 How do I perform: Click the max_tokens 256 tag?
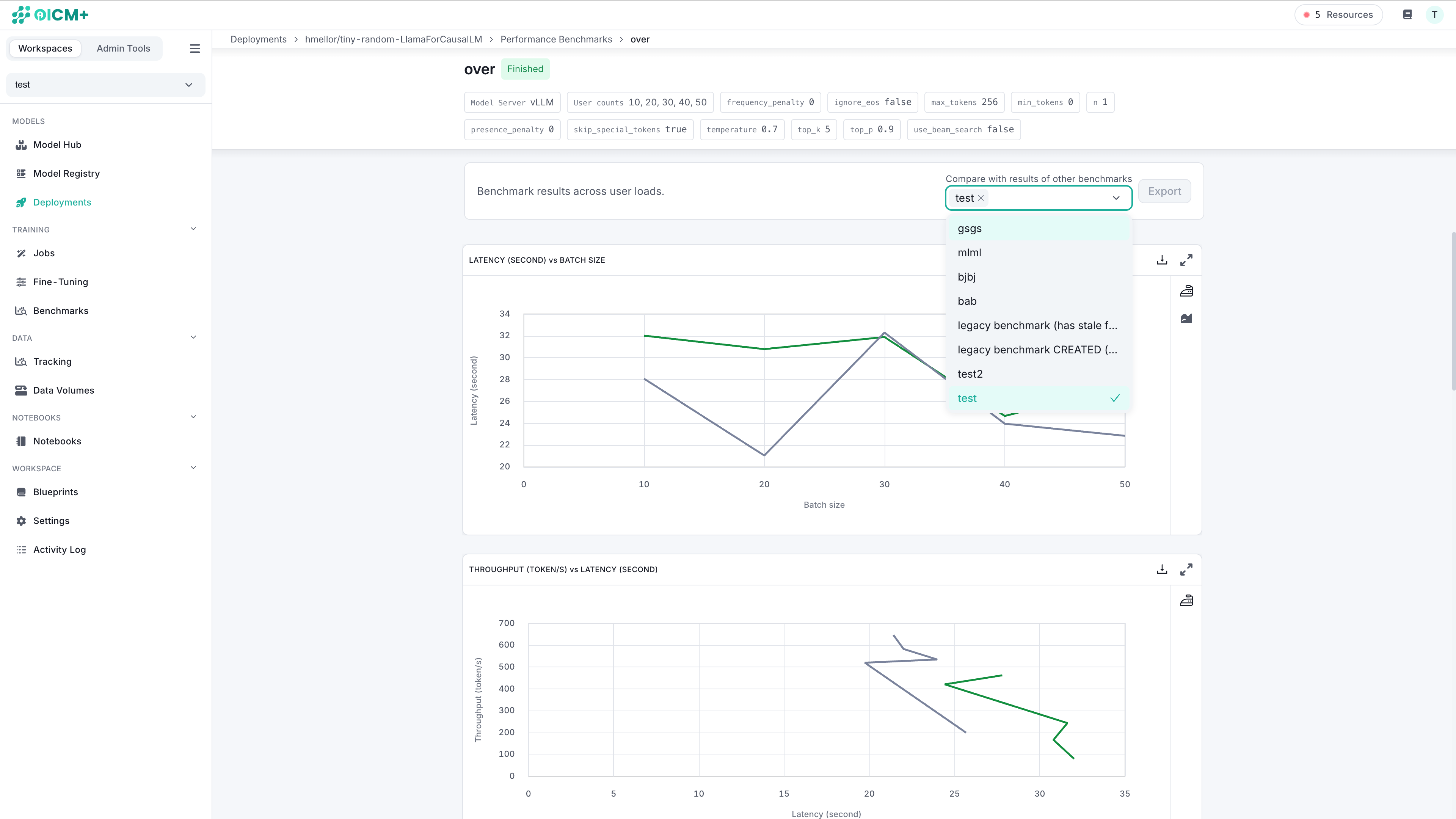(x=964, y=102)
